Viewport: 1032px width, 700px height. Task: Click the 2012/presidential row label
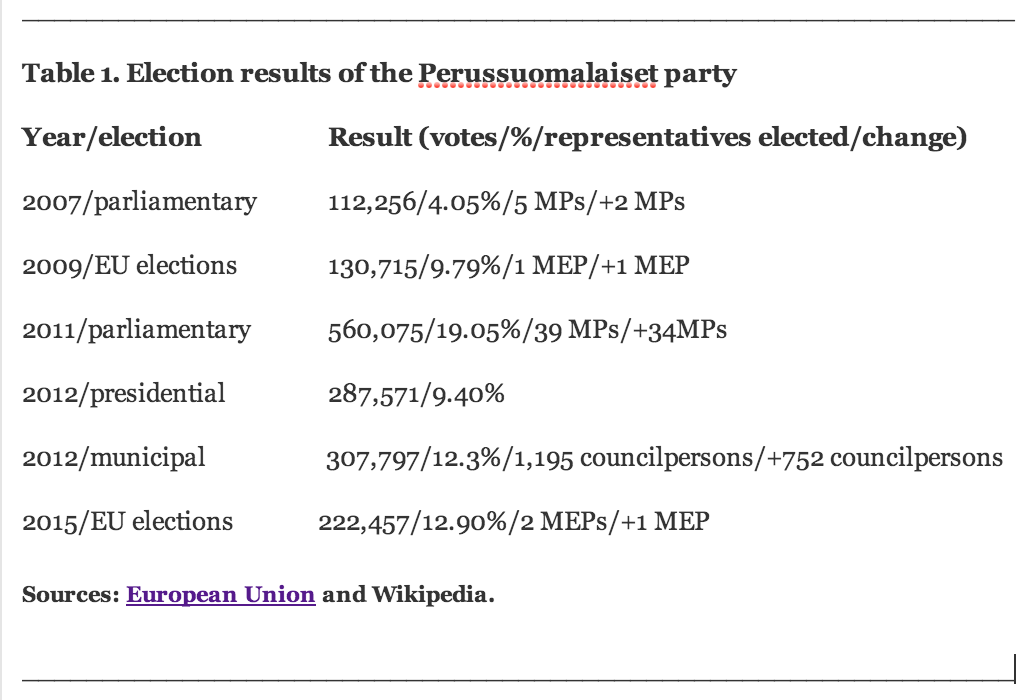124,393
